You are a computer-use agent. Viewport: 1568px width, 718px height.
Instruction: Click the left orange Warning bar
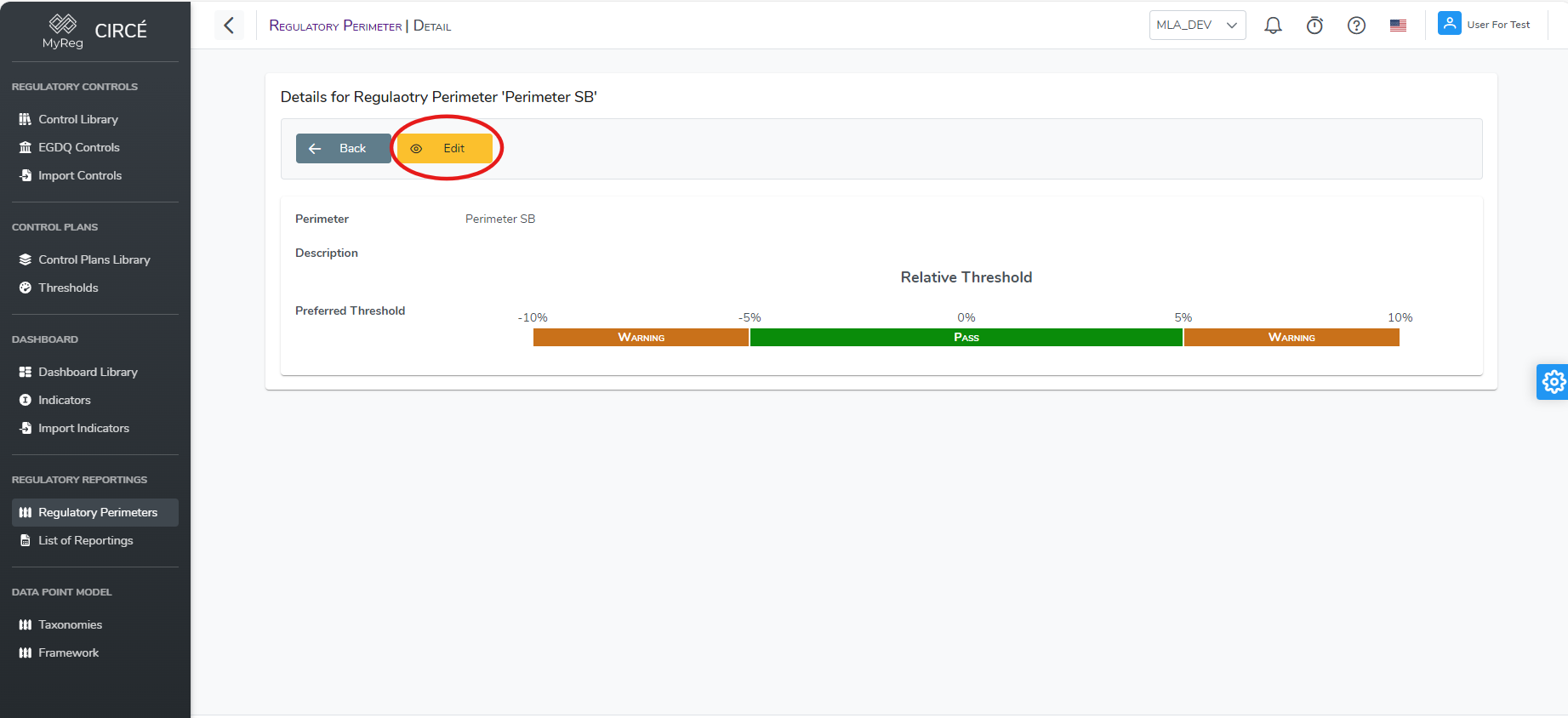point(641,338)
